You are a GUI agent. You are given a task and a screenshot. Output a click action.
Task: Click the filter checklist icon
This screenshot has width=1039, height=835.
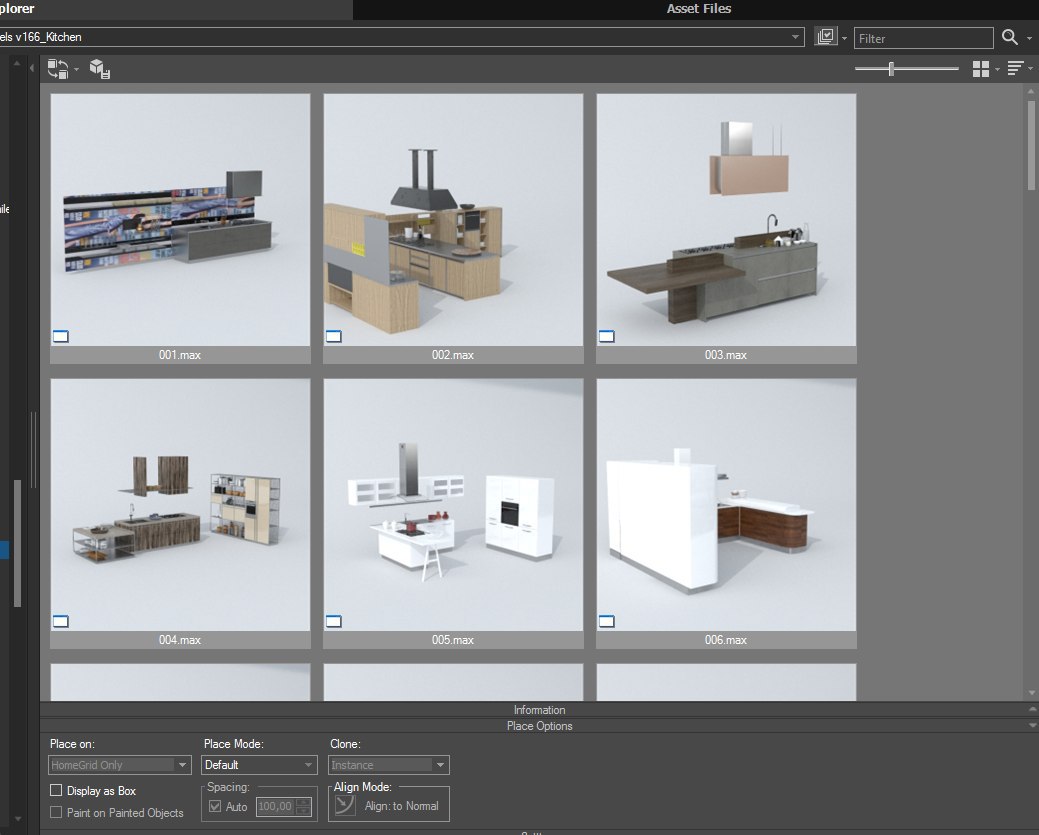[x=826, y=36]
